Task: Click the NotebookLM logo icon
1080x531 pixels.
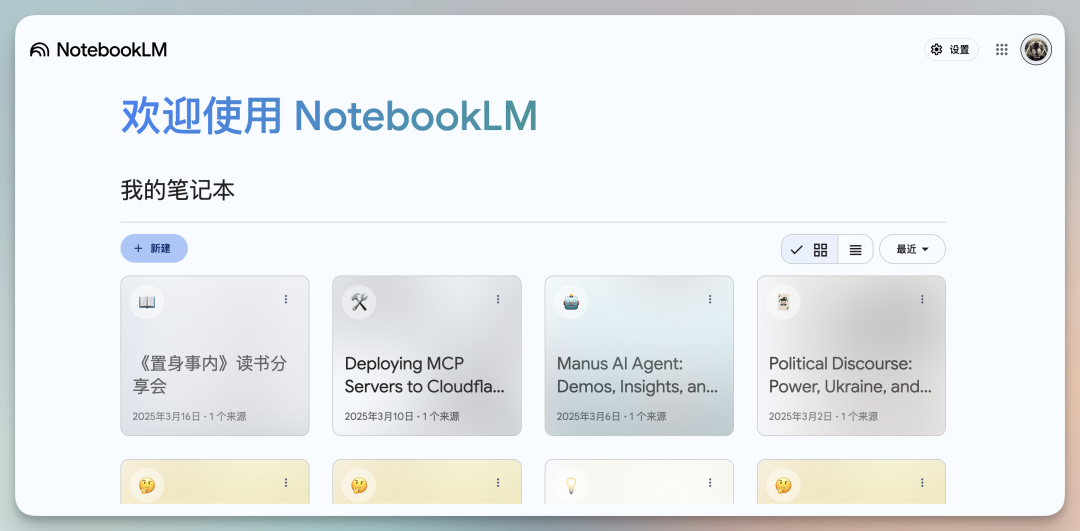Action: [x=40, y=50]
